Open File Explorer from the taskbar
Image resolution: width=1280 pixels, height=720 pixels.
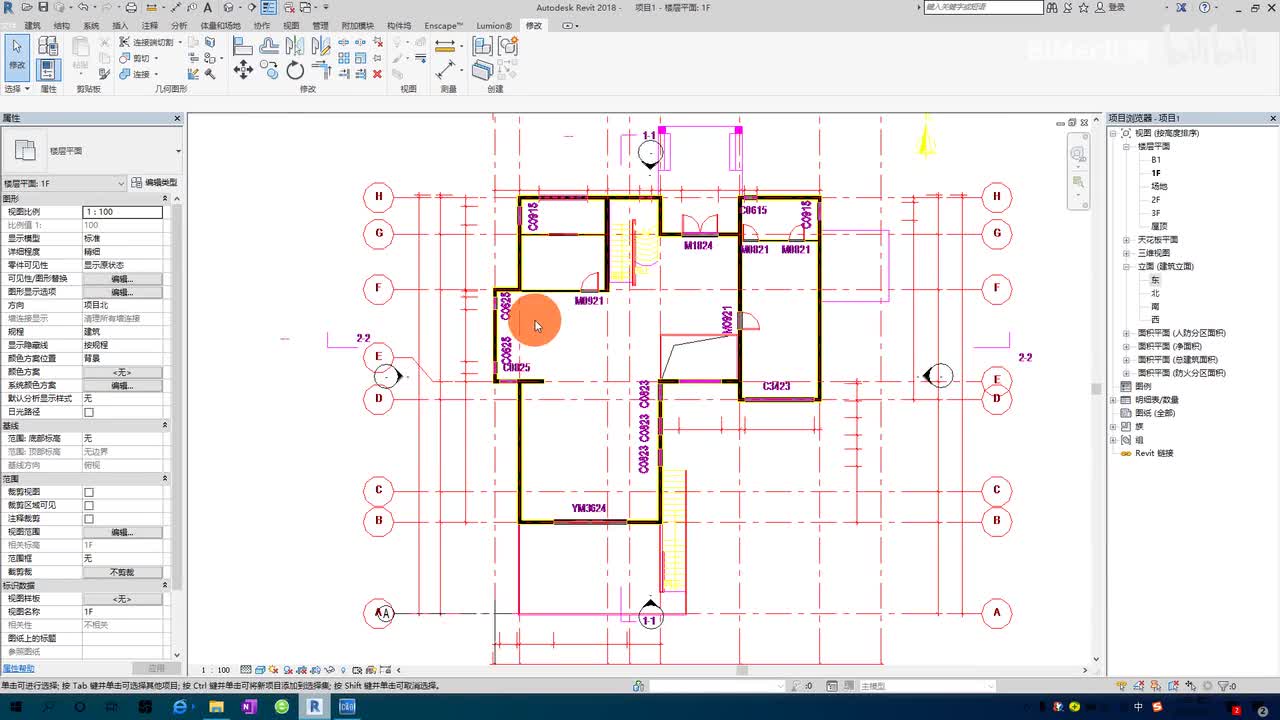pyautogui.click(x=216, y=707)
